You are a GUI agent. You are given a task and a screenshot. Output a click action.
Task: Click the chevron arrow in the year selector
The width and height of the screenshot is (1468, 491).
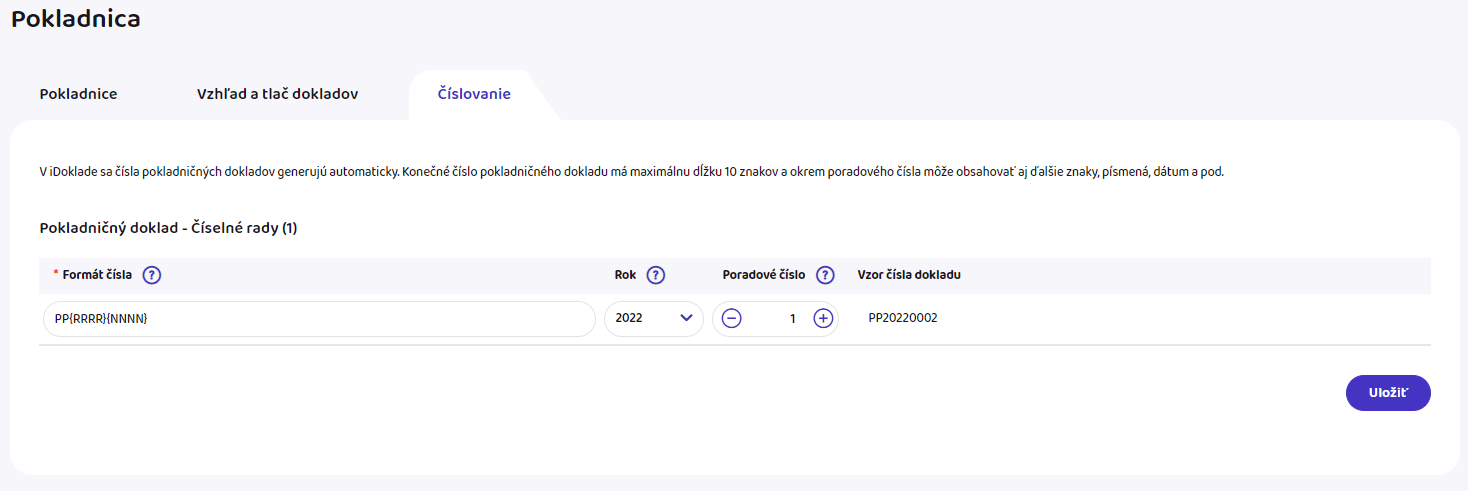(686, 319)
